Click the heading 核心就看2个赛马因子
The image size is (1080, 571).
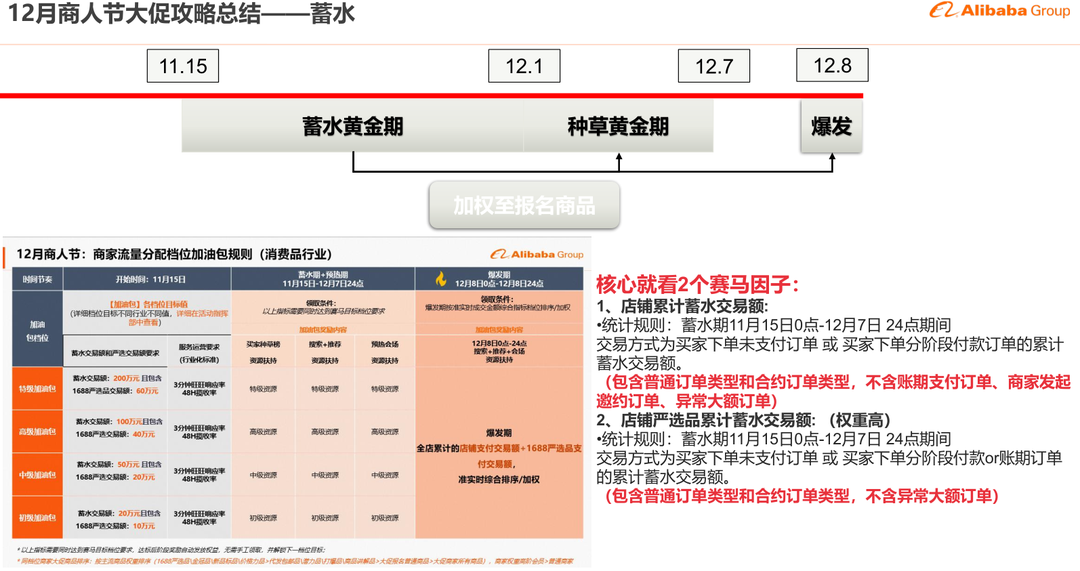point(697,284)
